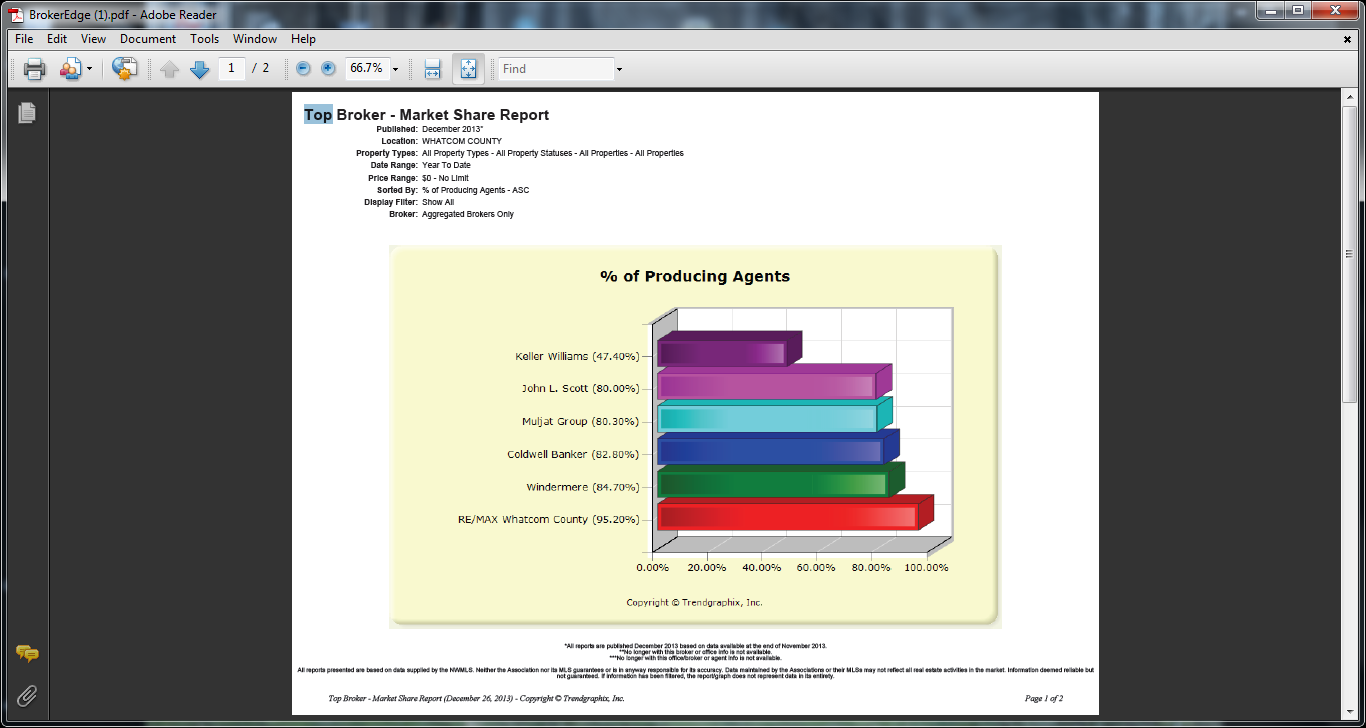Click the highlighted word Top in title
The width and height of the screenshot is (1366, 728).
[318, 115]
